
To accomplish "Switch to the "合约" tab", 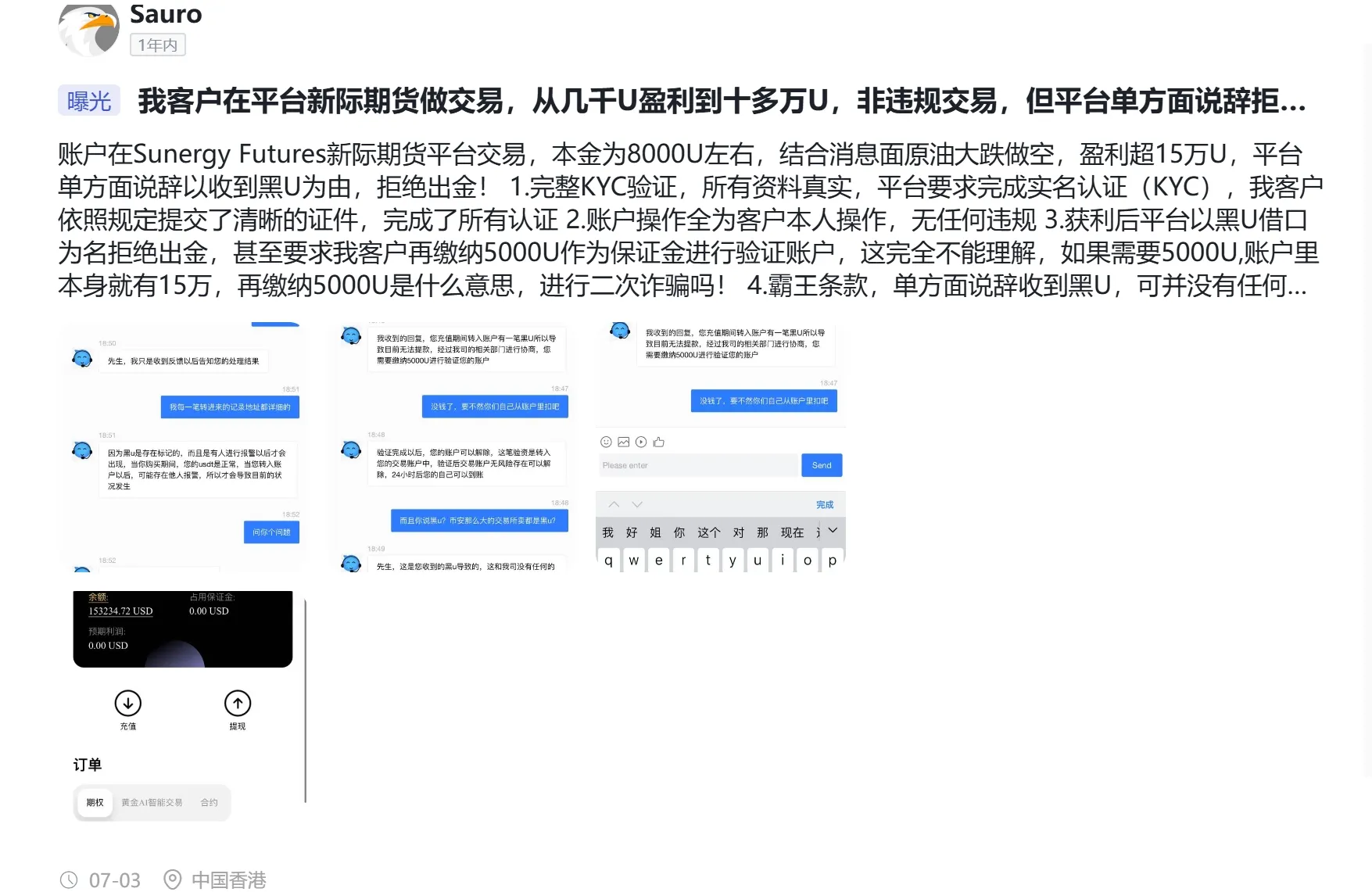I will pyautogui.click(x=209, y=803).
